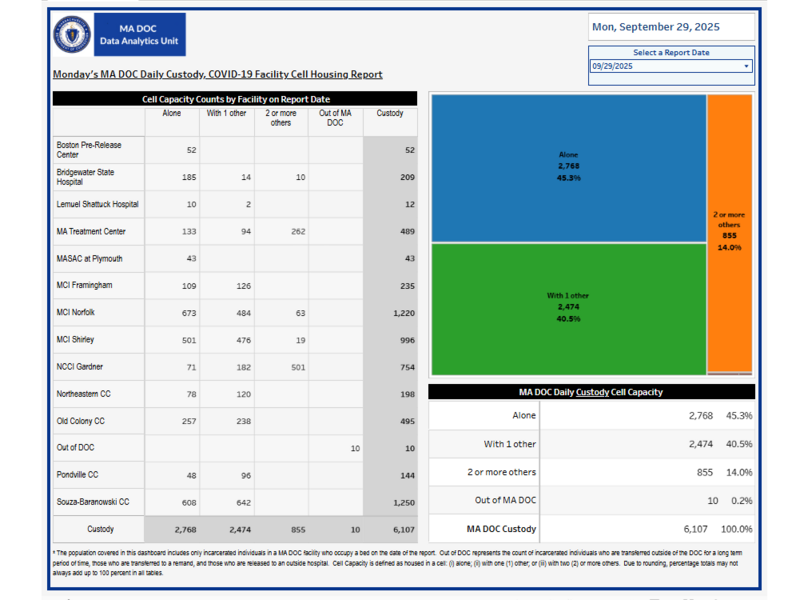Click the Custody column header in table

(390, 114)
